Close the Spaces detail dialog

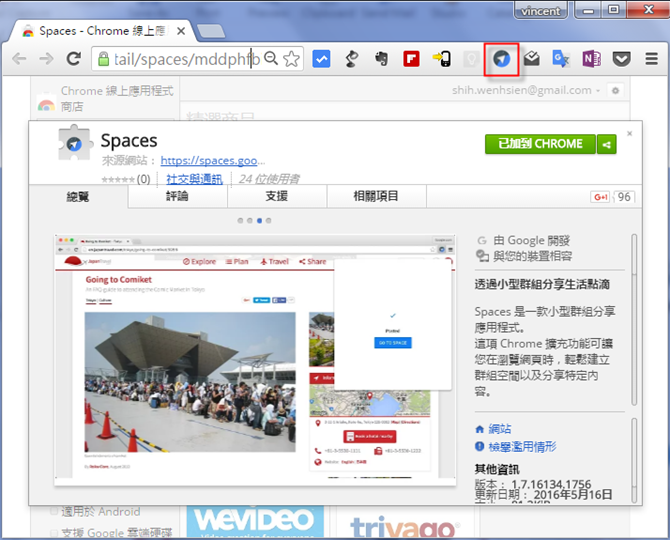pyautogui.click(x=629, y=134)
